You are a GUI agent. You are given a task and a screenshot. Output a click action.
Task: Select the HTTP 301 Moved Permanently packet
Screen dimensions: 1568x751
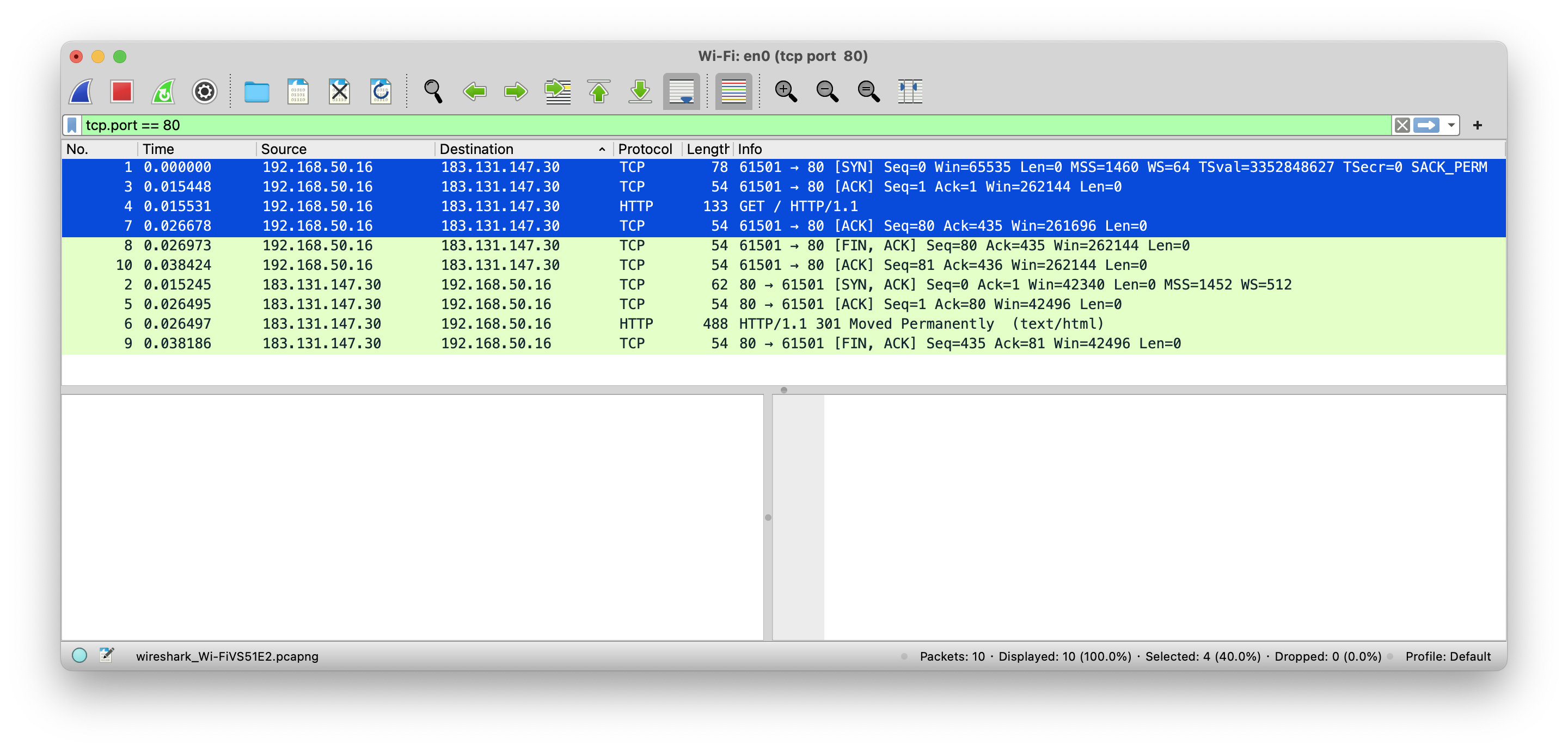(920, 324)
